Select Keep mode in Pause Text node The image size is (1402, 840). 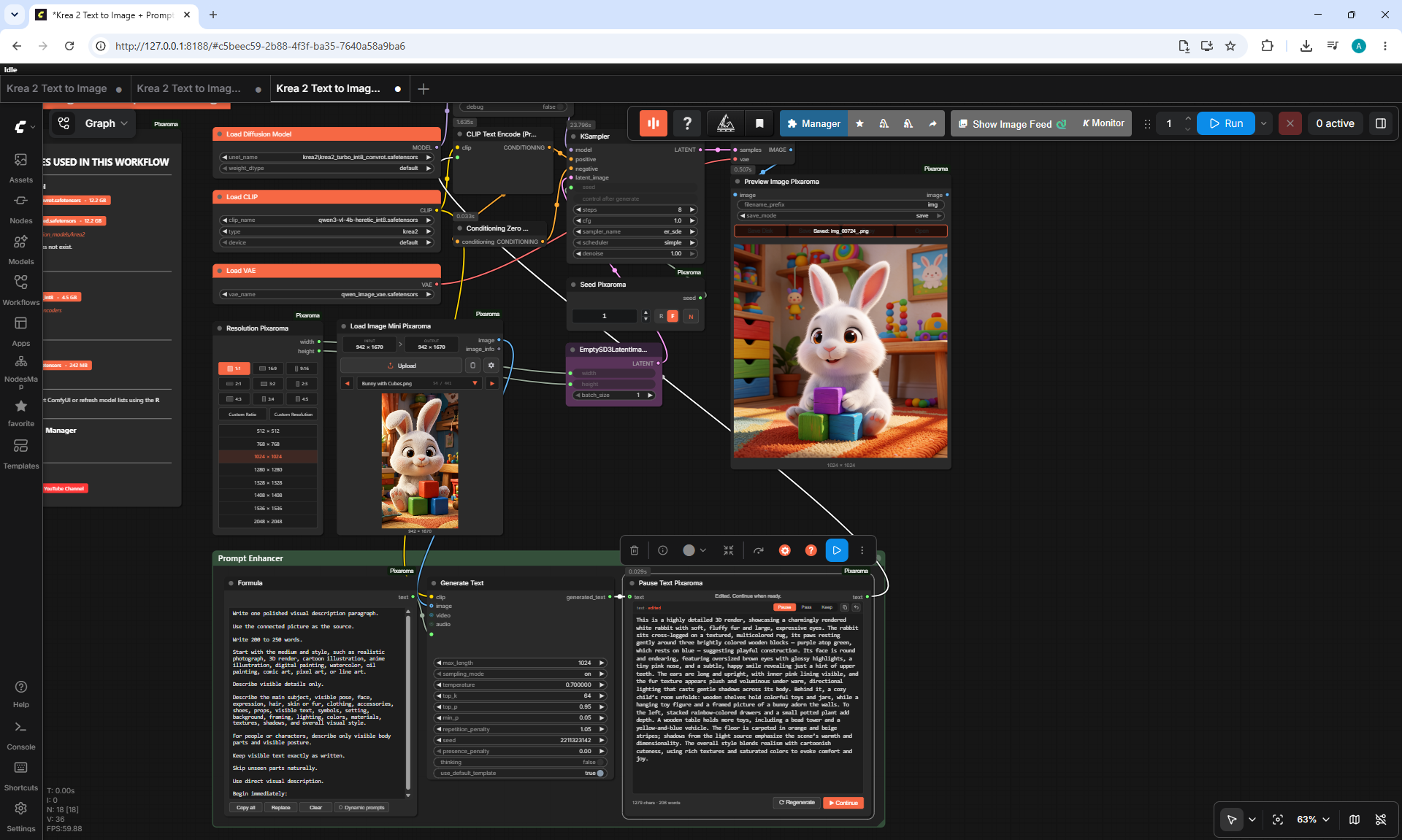point(827,607)
